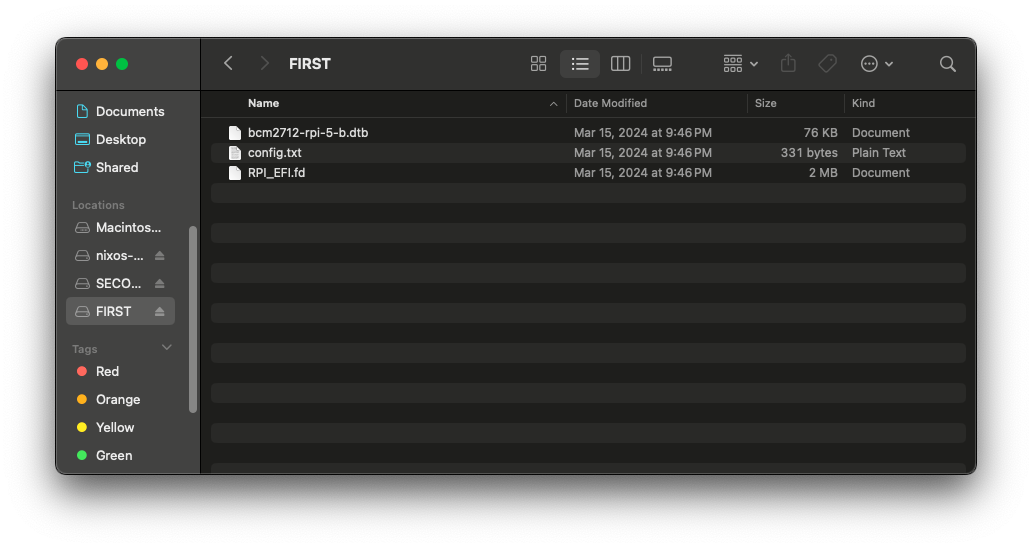1032x548 pixels.
Task: Collapse the Tags sidebar section
Action: [167, 348]
